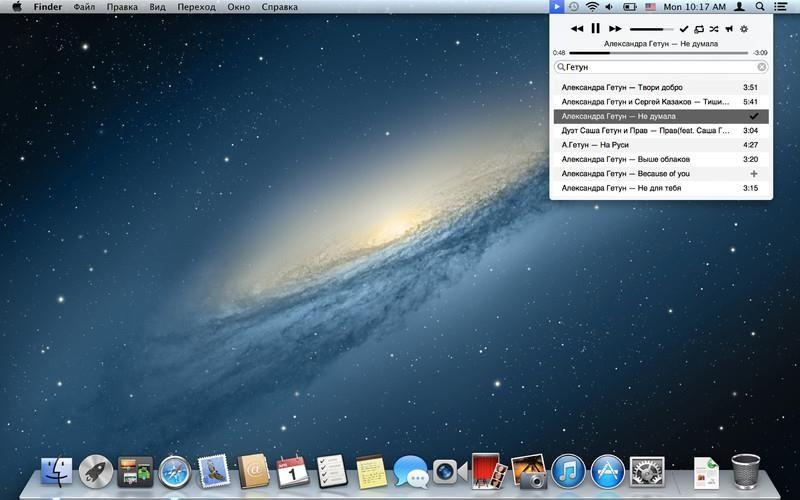
Task: Play song Не для тебя
Action: click(661, 188)
